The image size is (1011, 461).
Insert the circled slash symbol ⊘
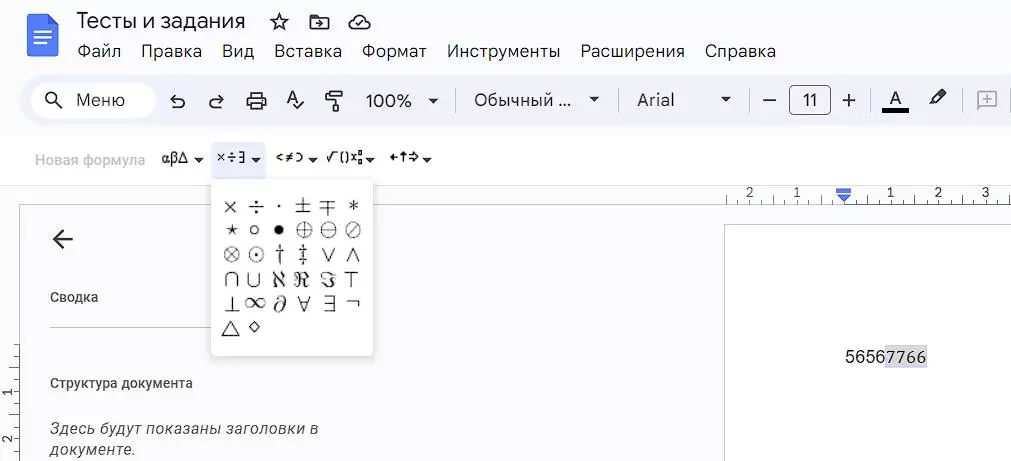click(x=353, y=230)
